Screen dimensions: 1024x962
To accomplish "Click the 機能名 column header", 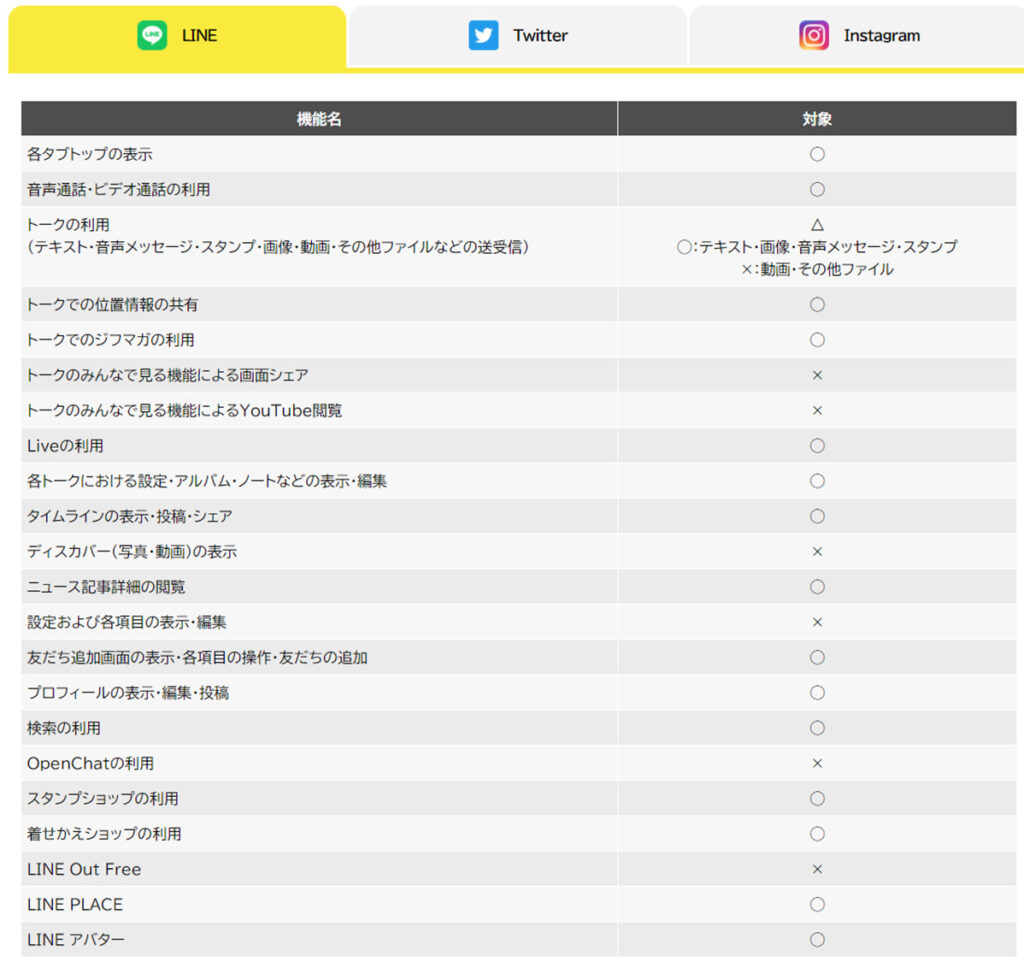I will pos(319,119).
